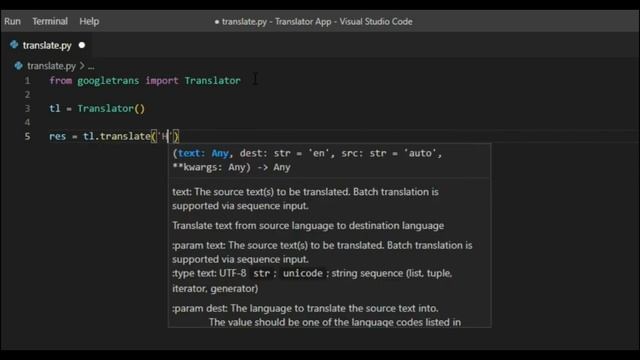The image size is (640, 360).
Task: Open the Terminal menu
Action: click(x=50, y=21)
